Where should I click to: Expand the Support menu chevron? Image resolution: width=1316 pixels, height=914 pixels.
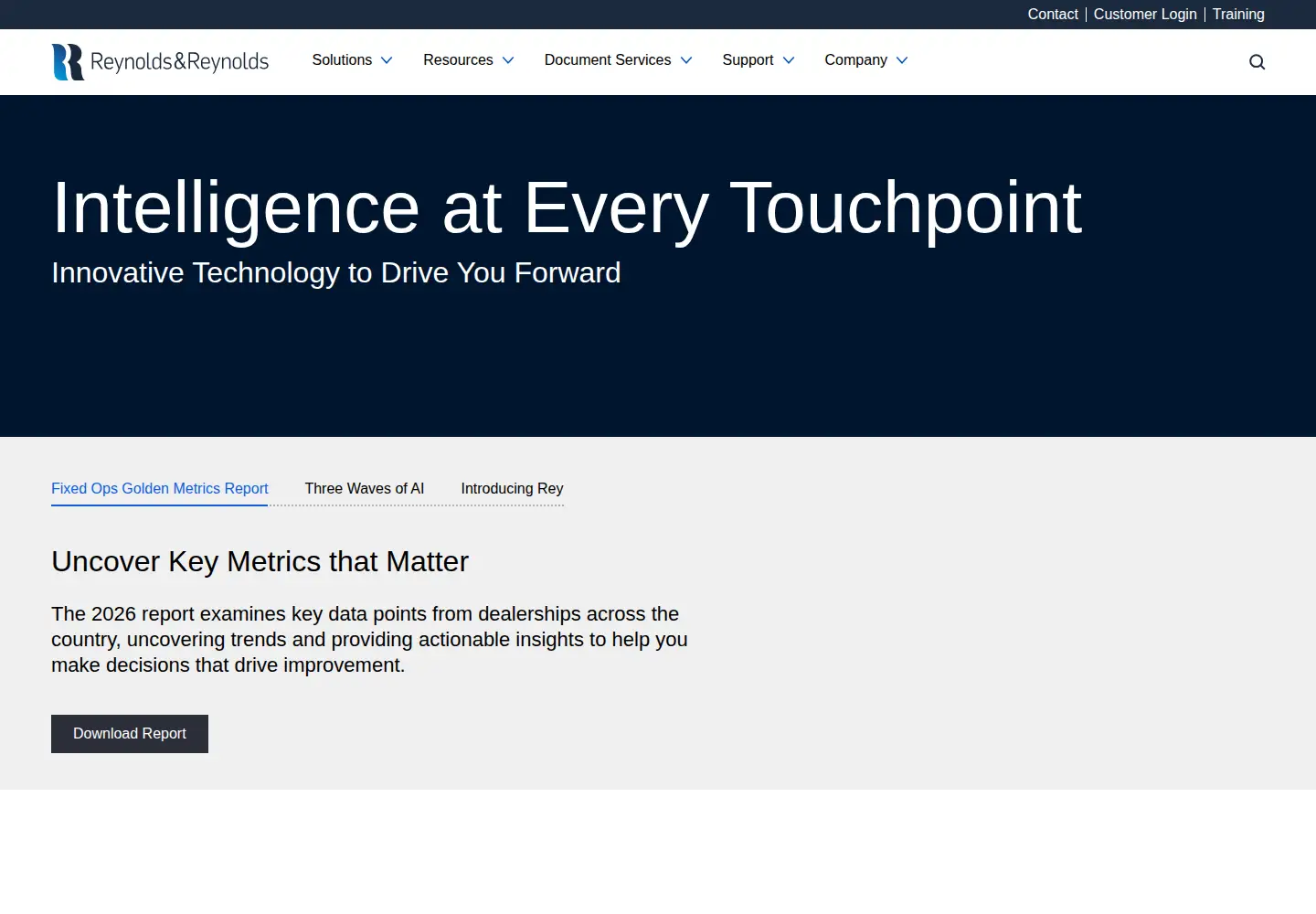(x=789, y=60)
